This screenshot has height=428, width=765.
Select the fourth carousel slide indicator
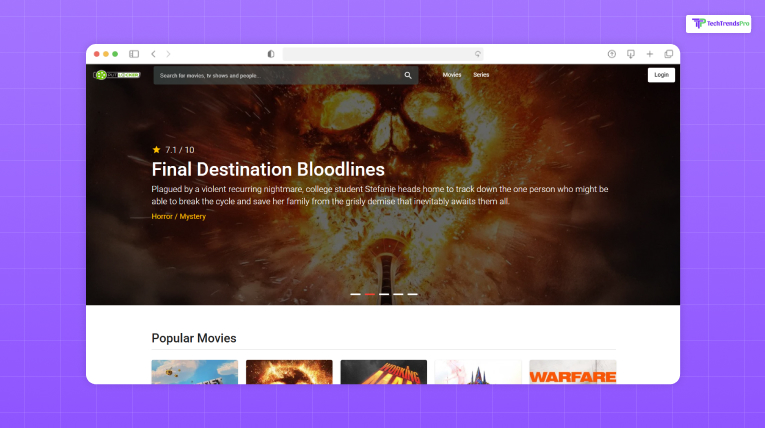pos(398,294)
